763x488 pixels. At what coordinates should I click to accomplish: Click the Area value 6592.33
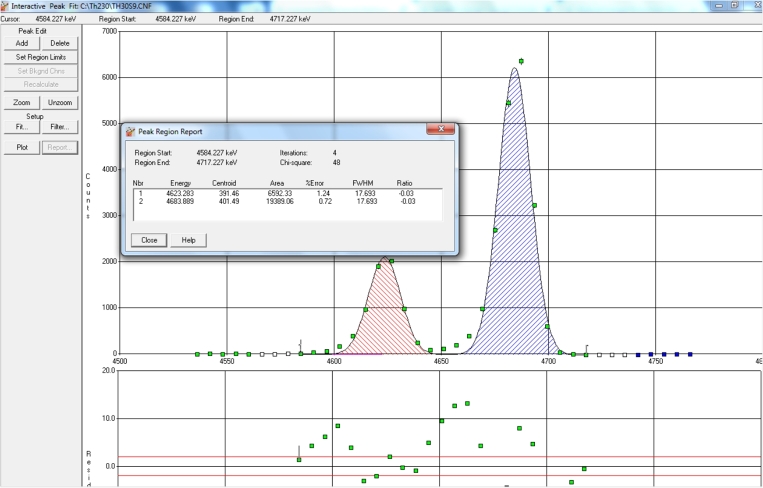pos(280,193)
